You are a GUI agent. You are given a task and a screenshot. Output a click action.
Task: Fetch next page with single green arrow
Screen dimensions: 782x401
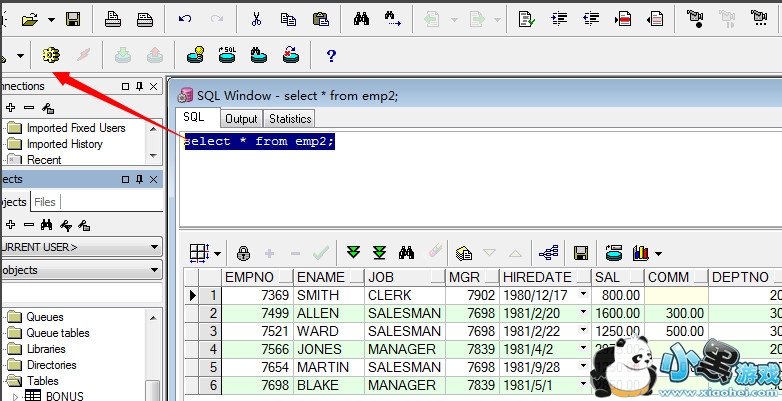coord(353,253)
